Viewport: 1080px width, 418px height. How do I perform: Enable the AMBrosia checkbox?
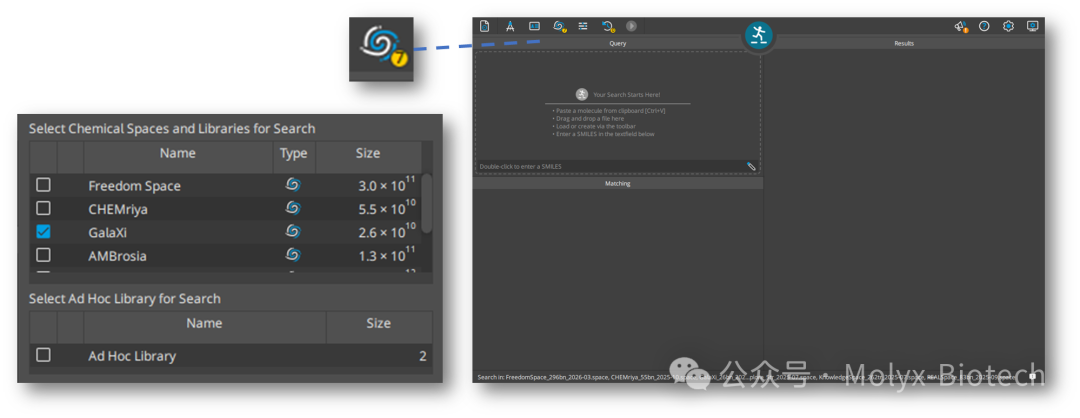(x=43, y=255)
